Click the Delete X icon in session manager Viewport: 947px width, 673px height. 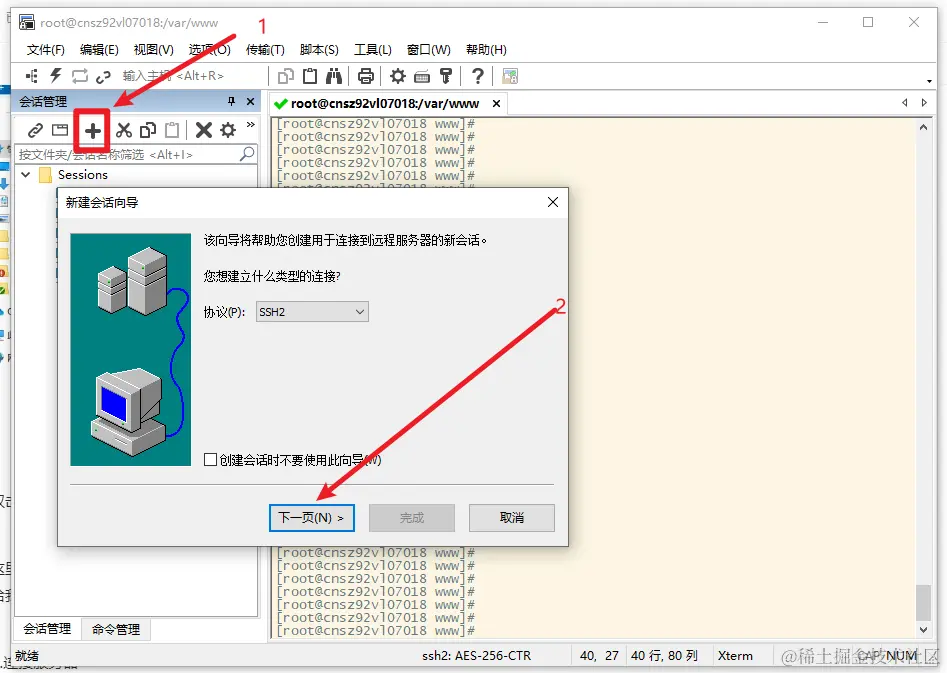pyautogui.click(x=204, y=130)
